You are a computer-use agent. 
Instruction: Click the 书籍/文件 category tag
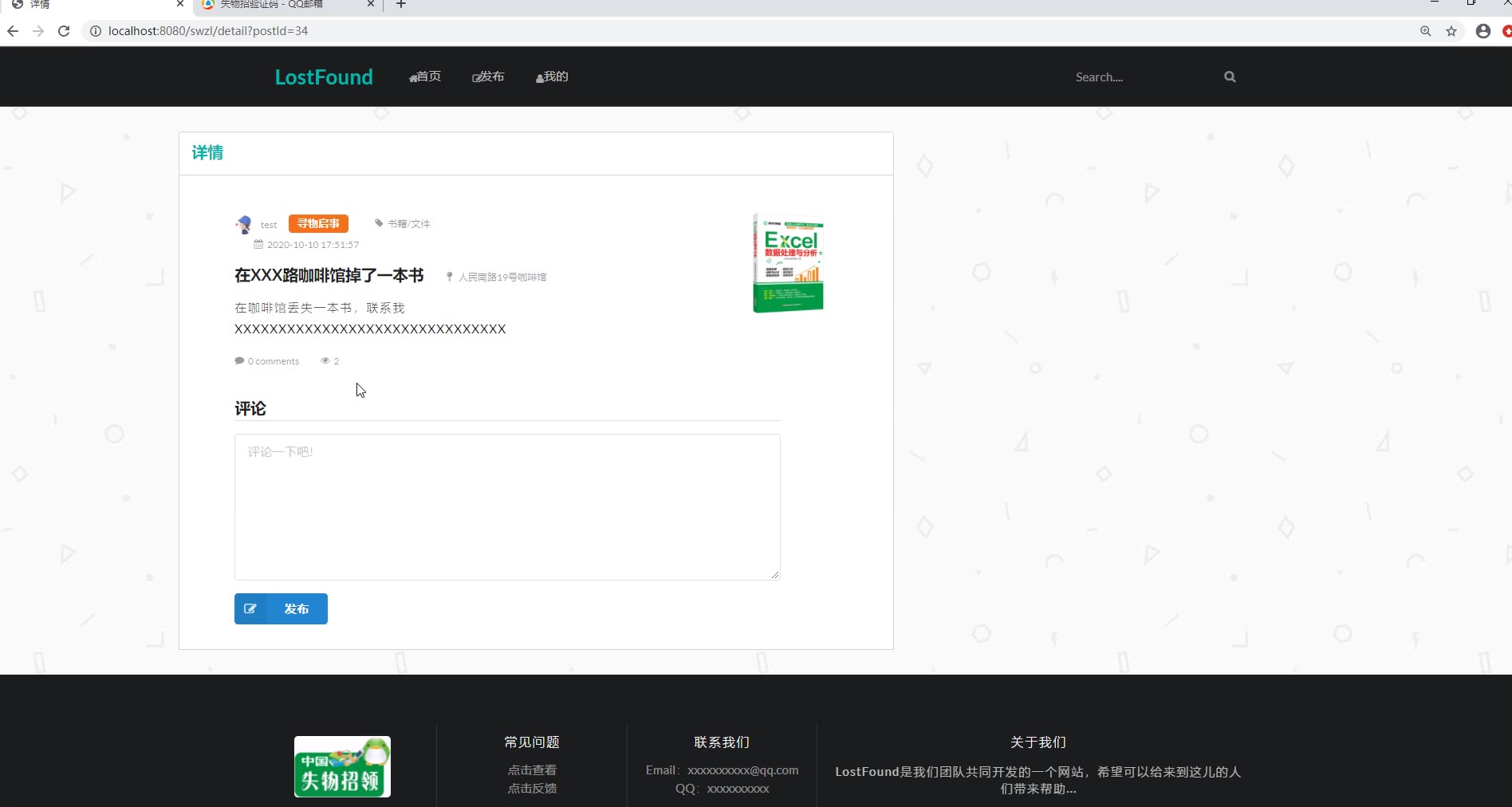coord(408,224)
